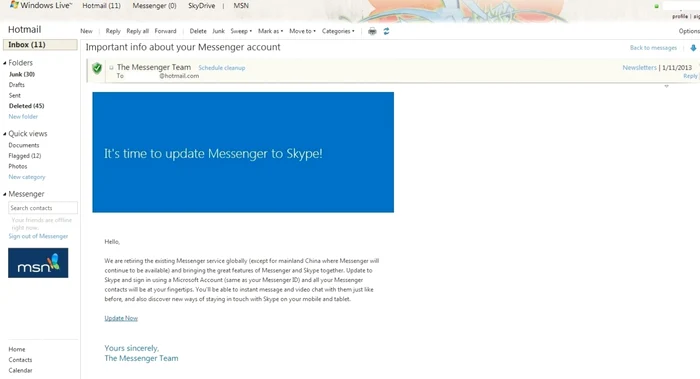
Task: Click the print message icon
Action: point(372,31)
